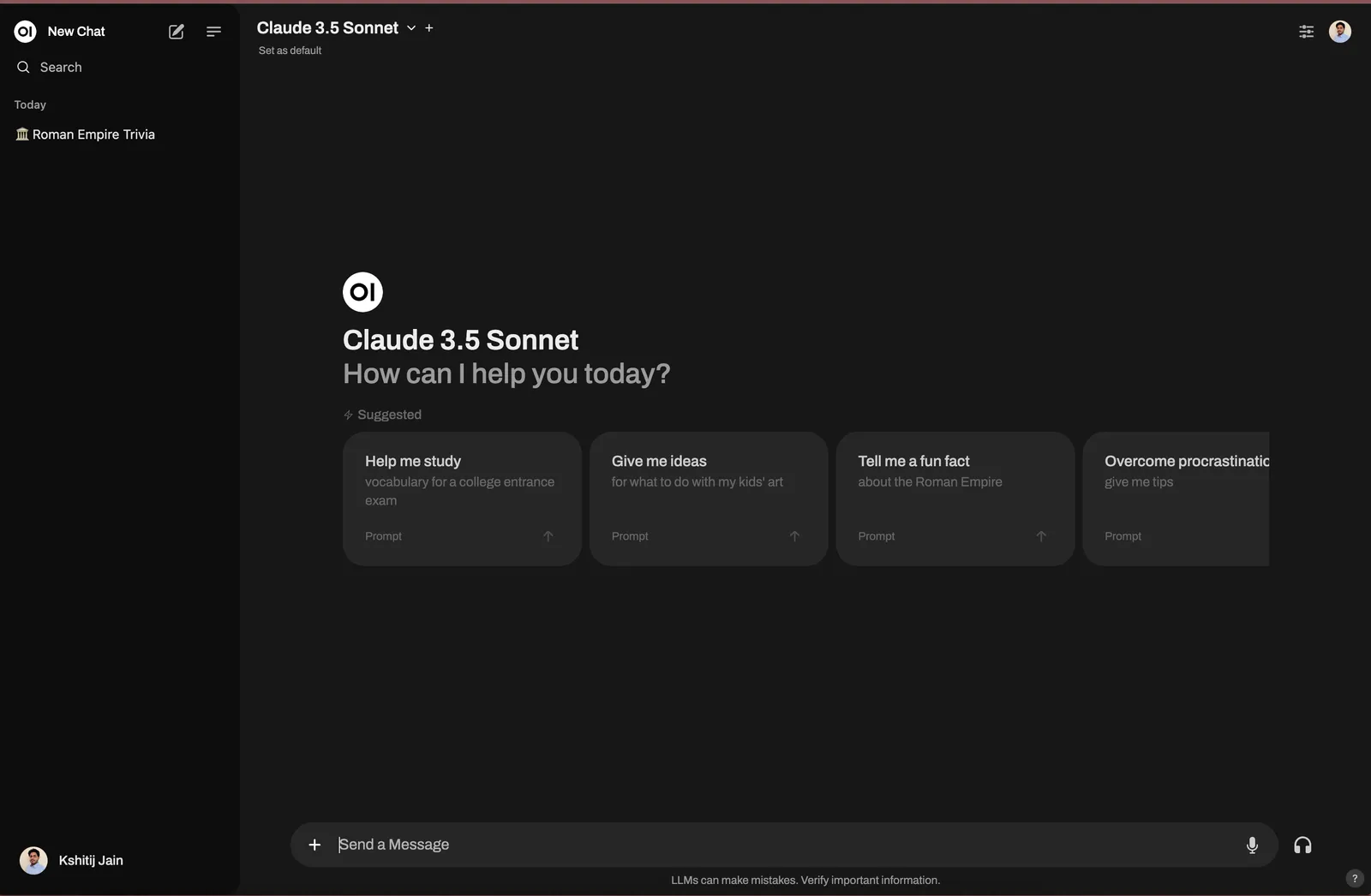Select the Help me study prompt card
1371x896 pixels.
462,498
